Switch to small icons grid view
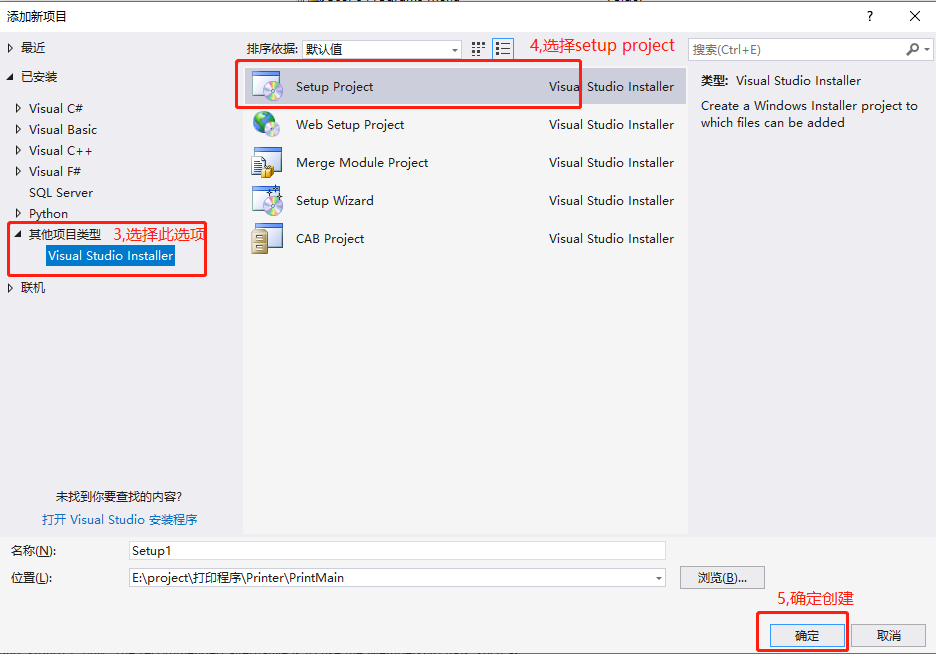The width and height of the screenshot is (936, 654). pos(478,49)
